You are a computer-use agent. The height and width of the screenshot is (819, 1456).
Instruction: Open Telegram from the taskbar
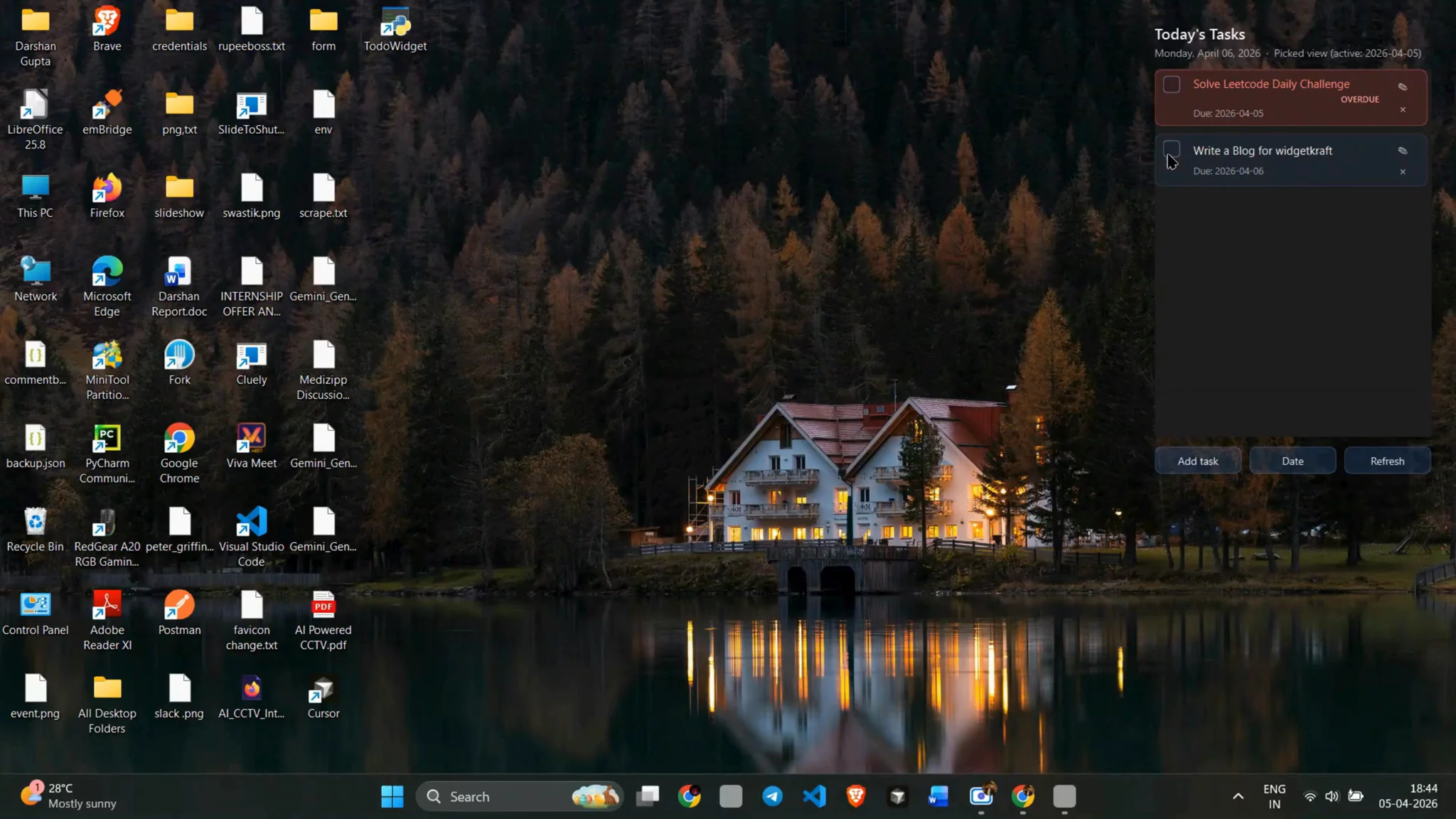coord(773,796)
